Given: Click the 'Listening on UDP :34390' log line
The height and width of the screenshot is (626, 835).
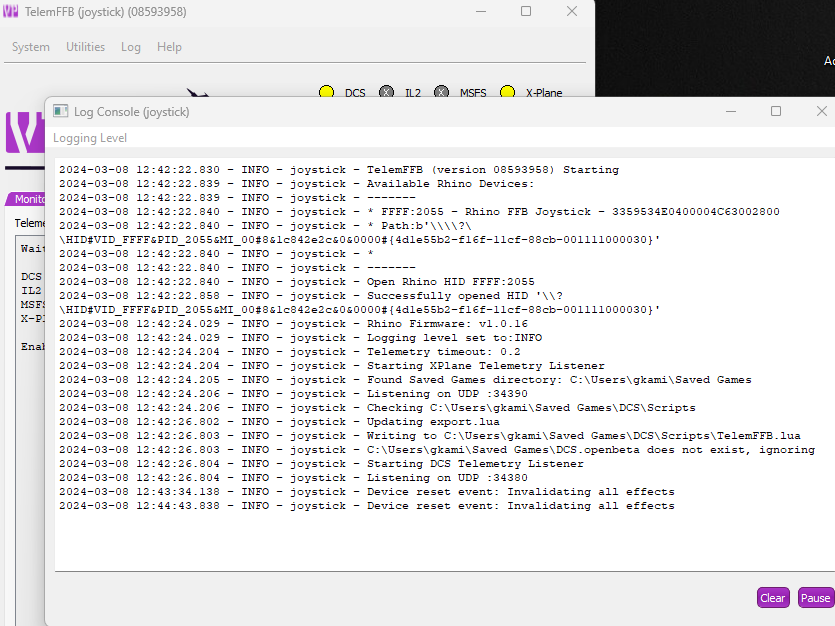Looking at the screenshot, I should (293, 393).
